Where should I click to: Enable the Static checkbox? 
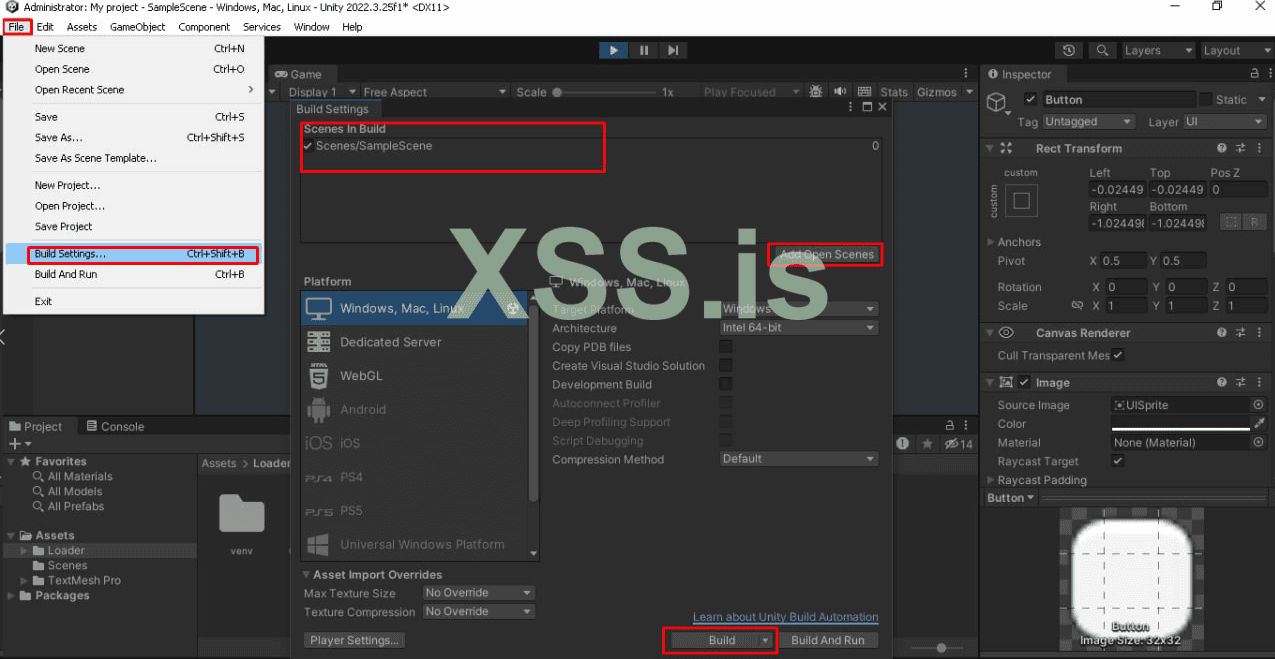[x=1205, y=99]
